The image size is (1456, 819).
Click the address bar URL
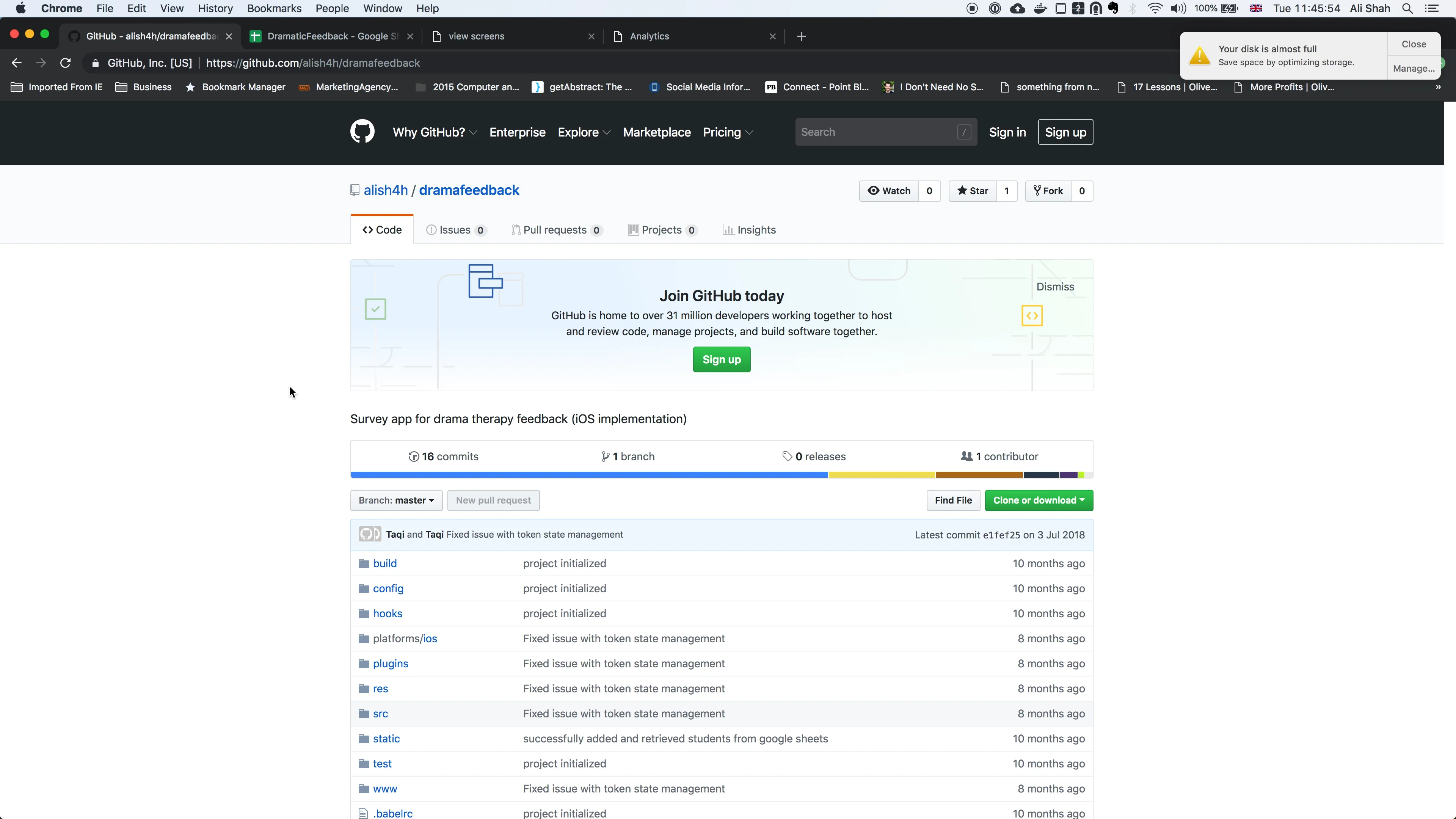tap(312, 63)
